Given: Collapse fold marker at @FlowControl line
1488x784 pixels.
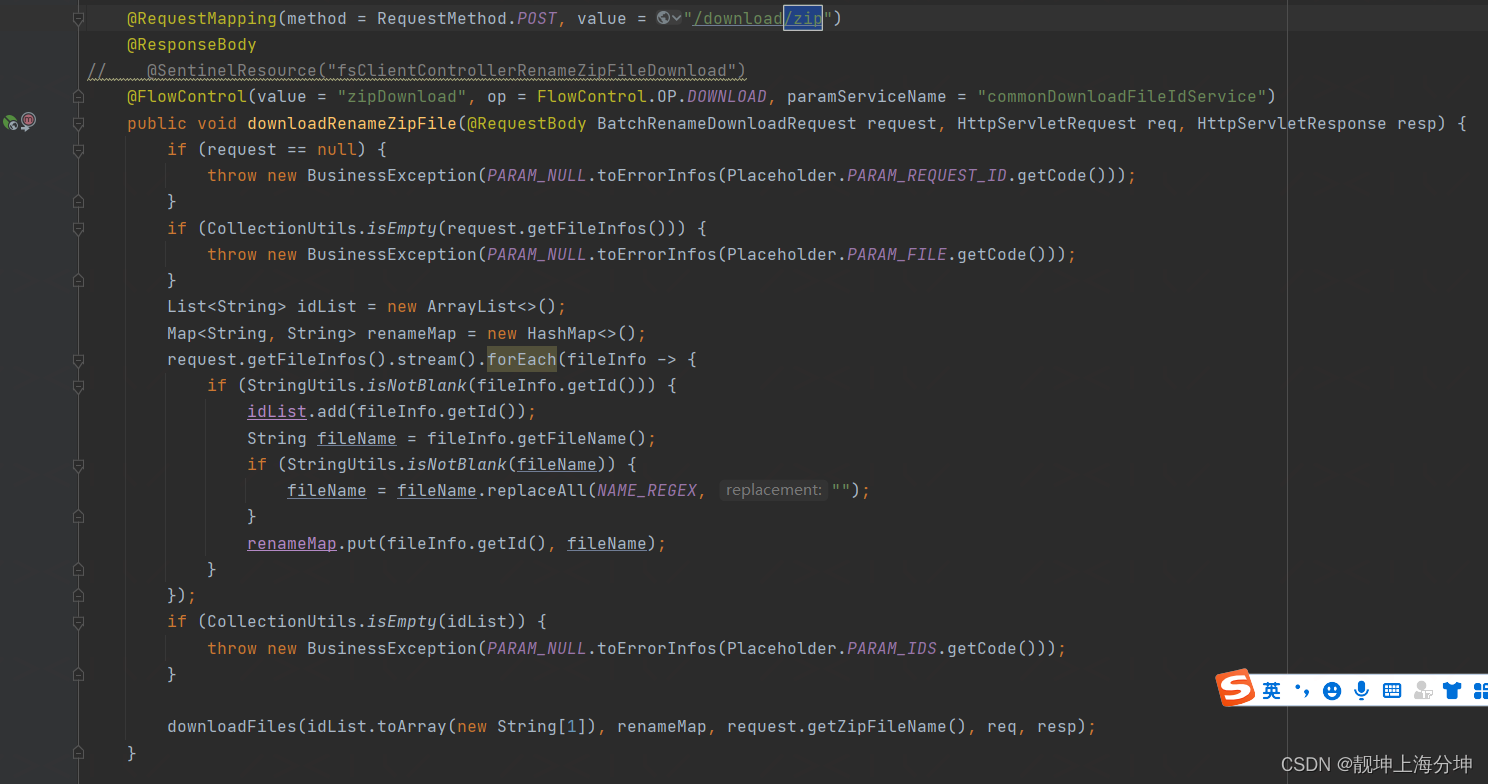Looking at the screenshot, I should [x=78, y=97].
